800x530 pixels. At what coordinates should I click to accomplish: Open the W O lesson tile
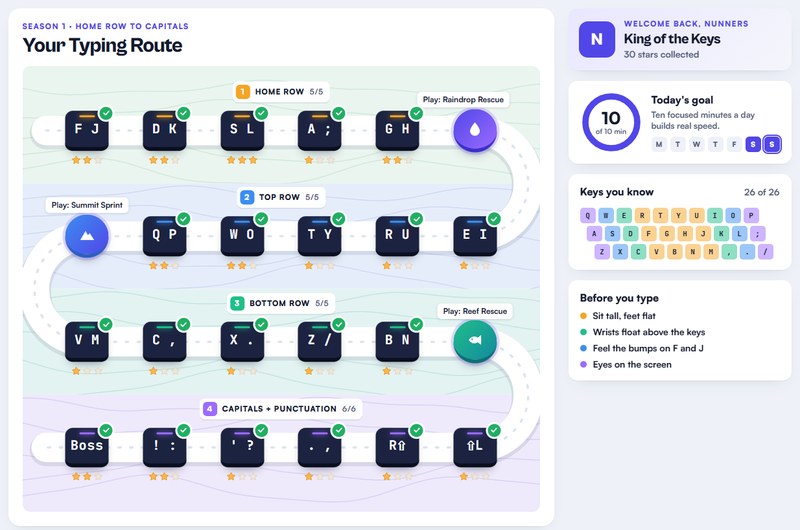pos(242,236)
